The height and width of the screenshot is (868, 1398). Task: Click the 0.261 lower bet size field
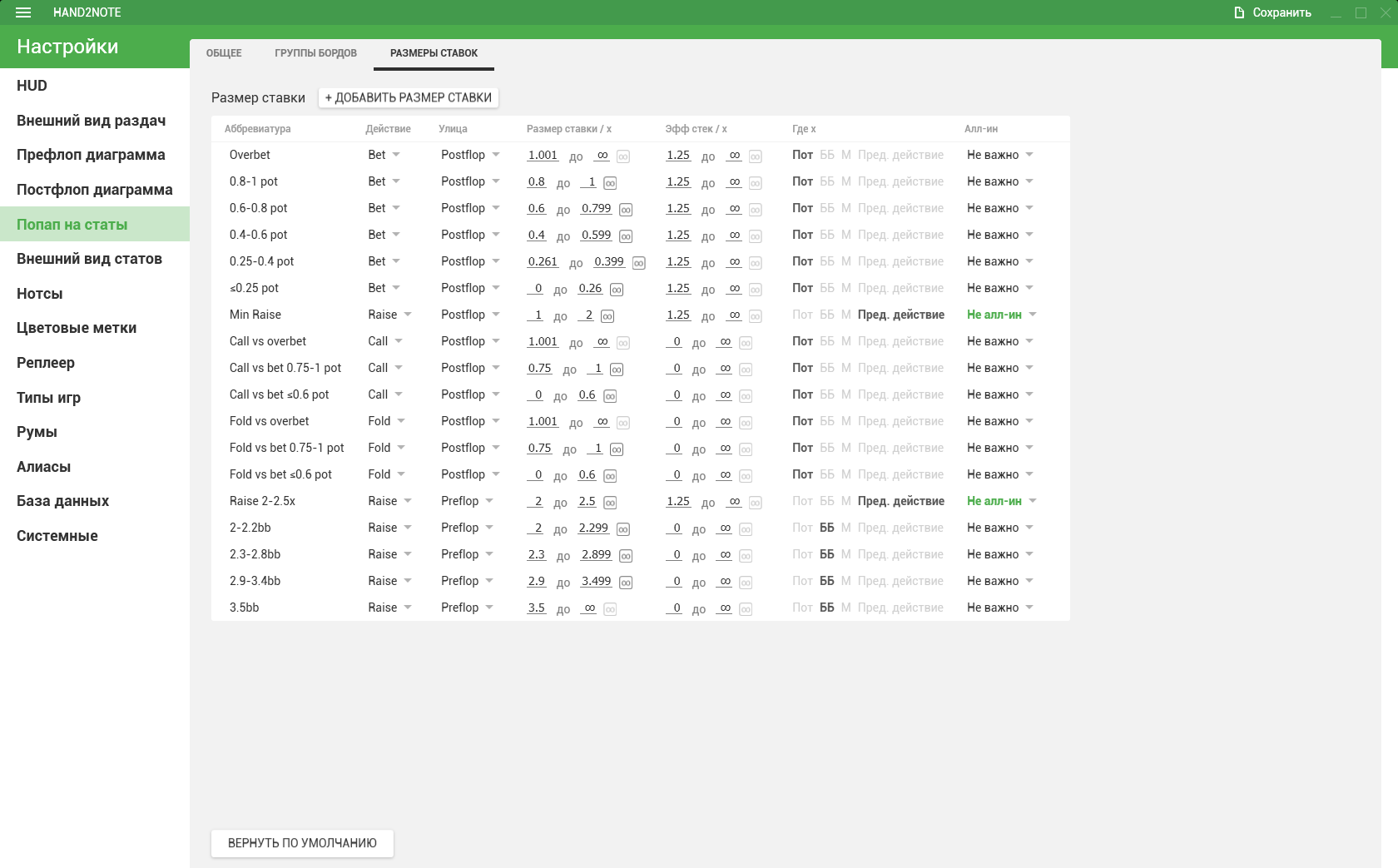pyautogui.click(x=543, y=261)
